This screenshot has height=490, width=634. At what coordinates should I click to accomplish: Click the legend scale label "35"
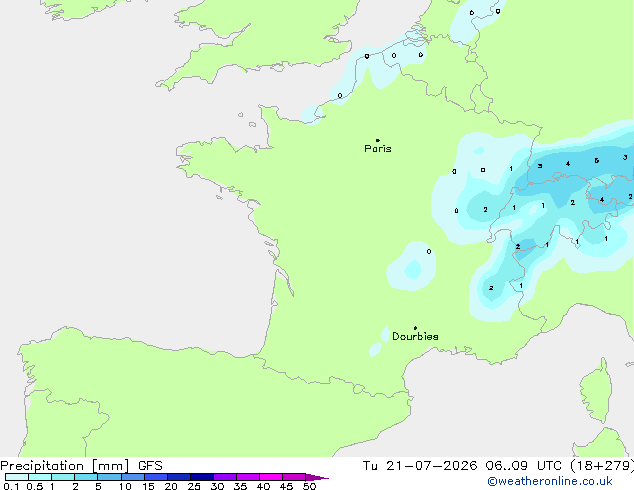(240, 486)
